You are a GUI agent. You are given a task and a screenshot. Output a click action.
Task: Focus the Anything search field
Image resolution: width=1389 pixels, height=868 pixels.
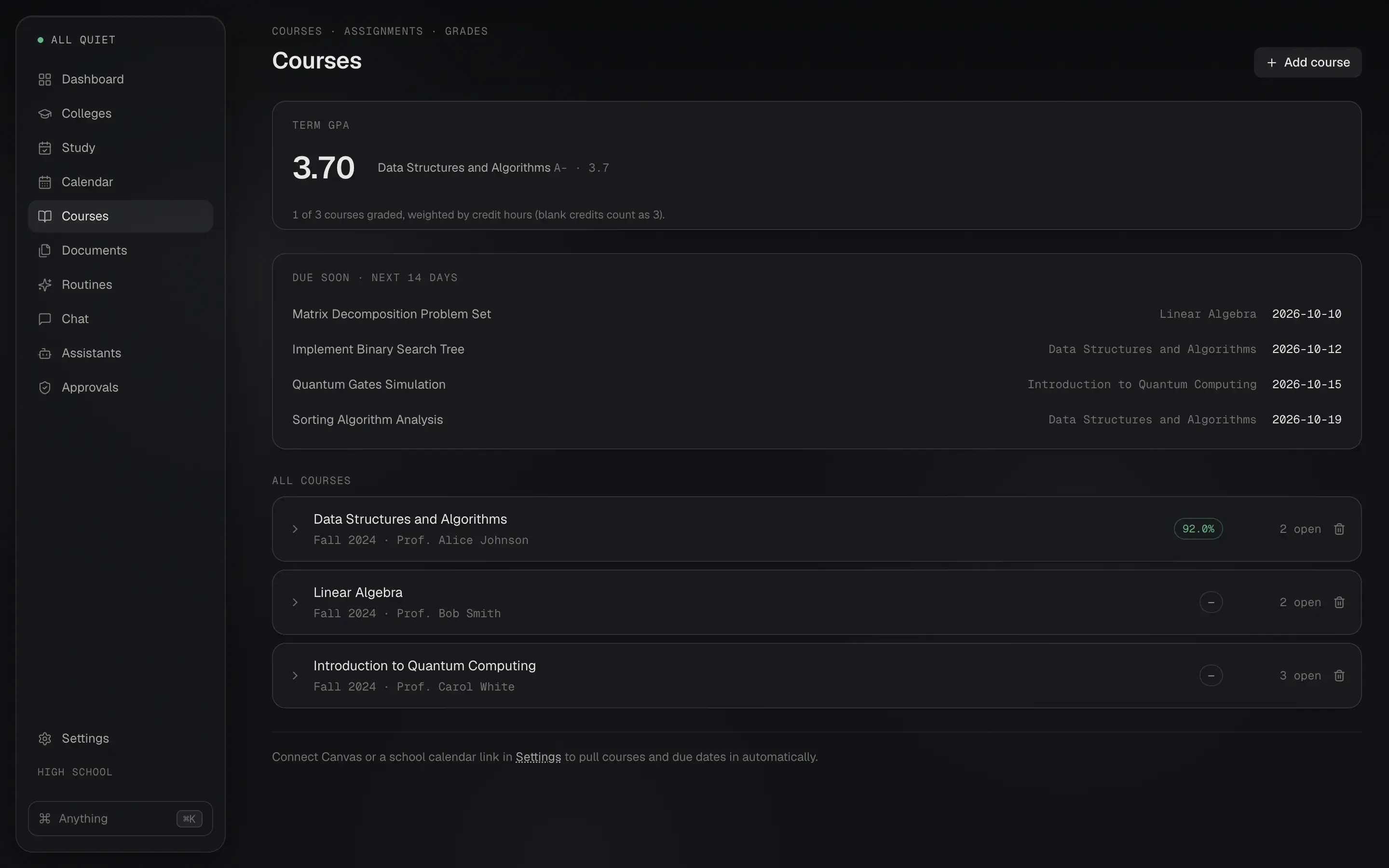pyautogui.click(x=121, y=819)
